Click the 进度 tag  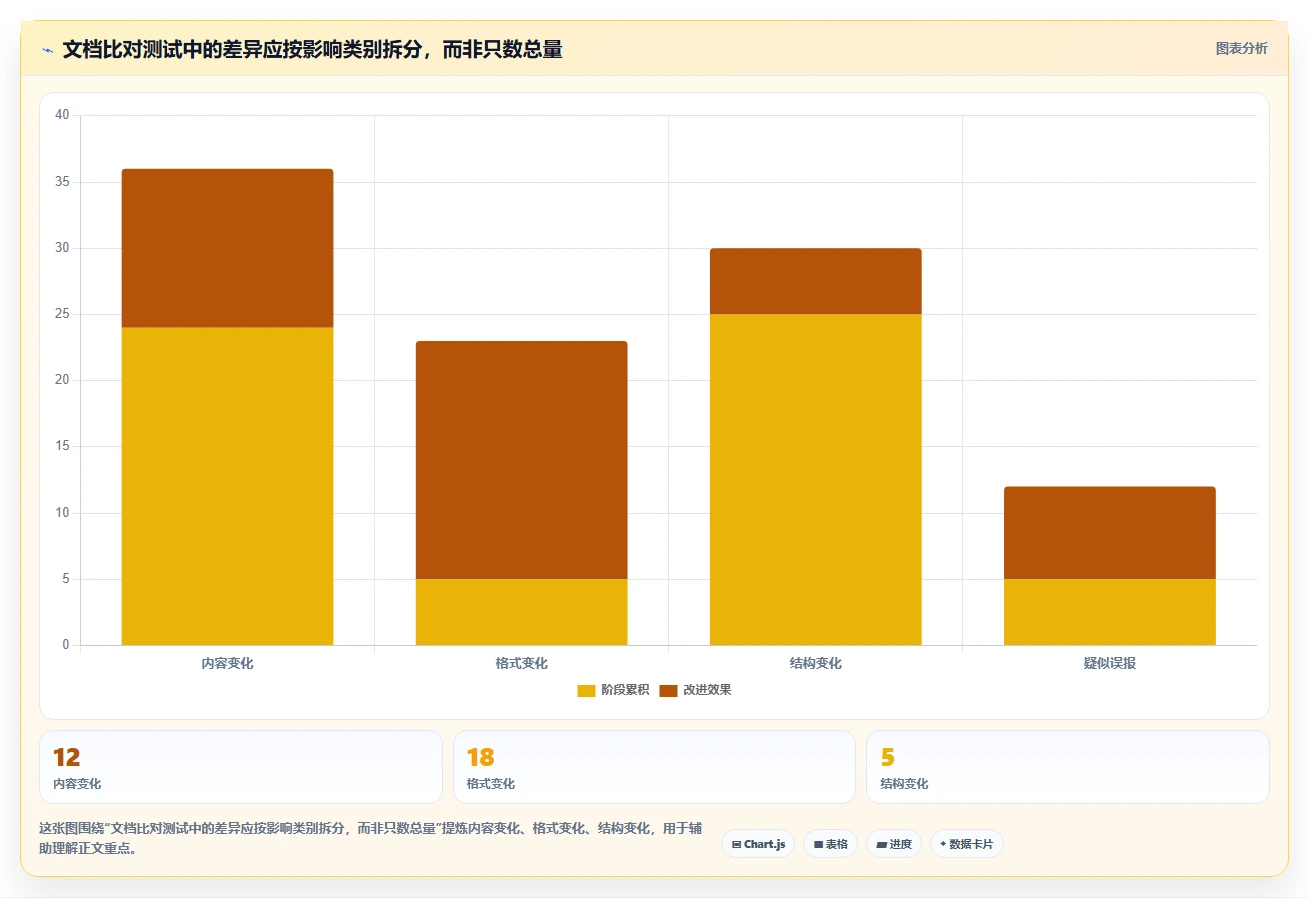(894, 844)
